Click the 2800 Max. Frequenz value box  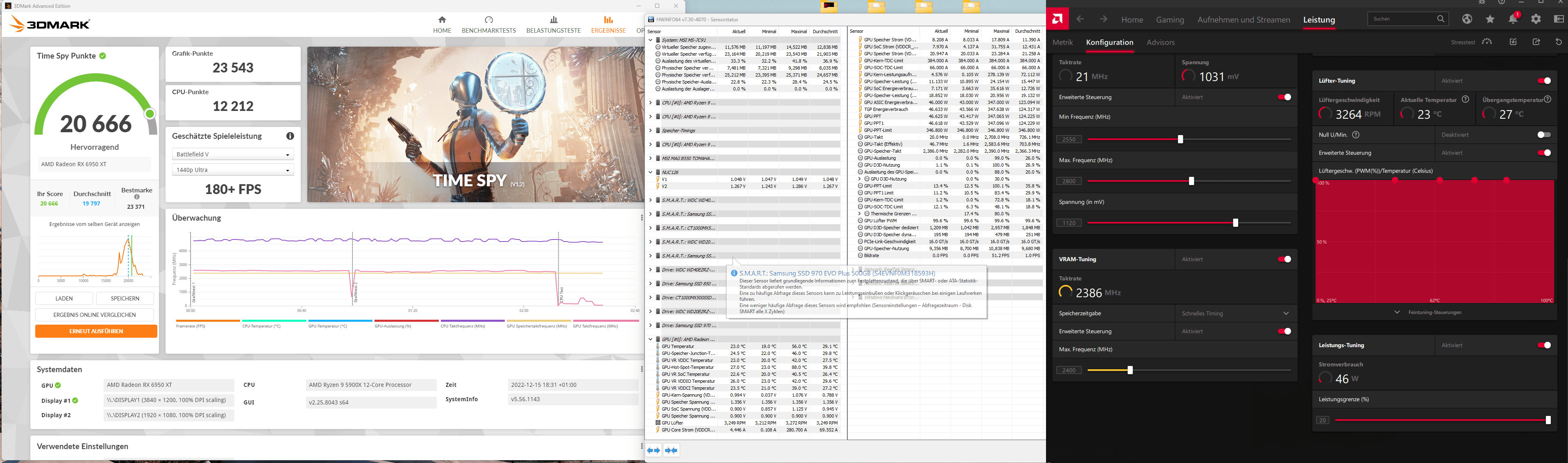click(x=1069, y=181)
